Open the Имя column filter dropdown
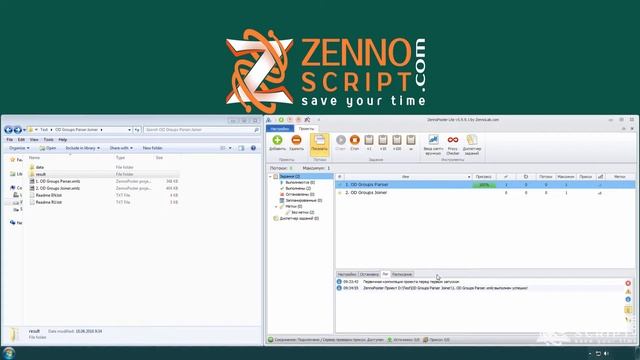The image size is (640, 360). point(469,177)
